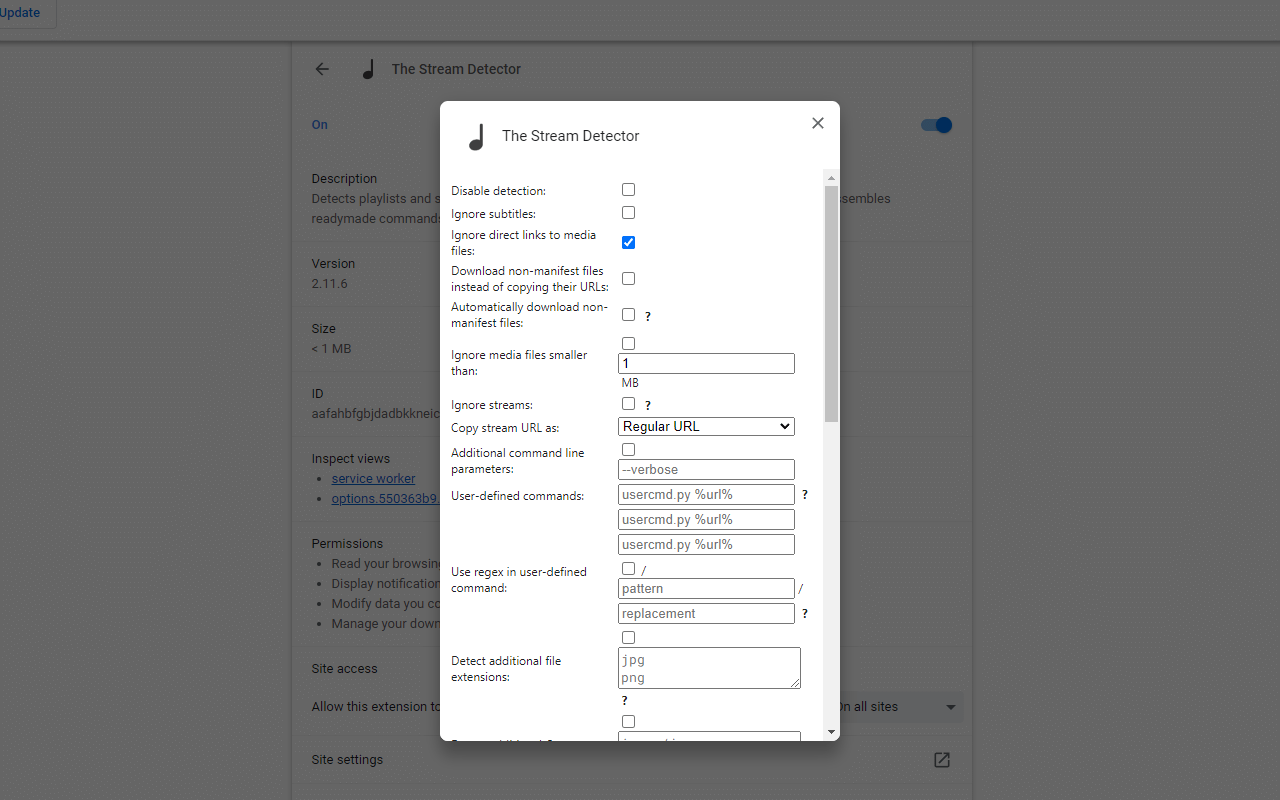The height and width of the screenshot is (800, 1280).
Task: Uncheck Ignore direct links to media files
Action: [628, 243]
